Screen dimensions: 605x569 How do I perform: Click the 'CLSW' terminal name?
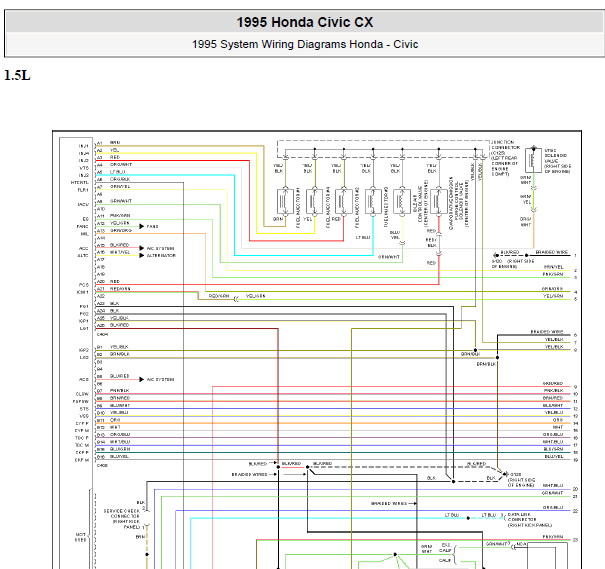tap(82, 394)
